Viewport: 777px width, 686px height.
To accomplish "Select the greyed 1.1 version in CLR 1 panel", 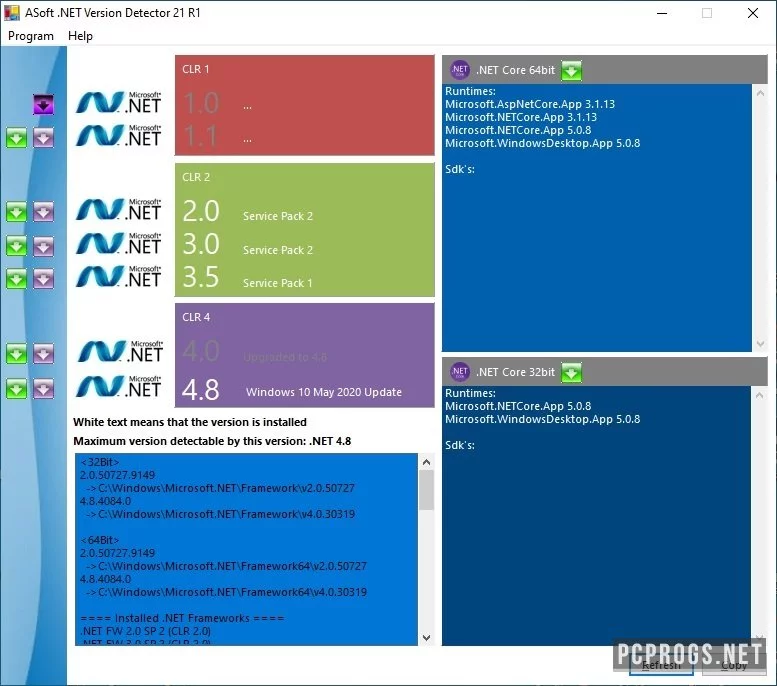I will (x=201, y=136).
